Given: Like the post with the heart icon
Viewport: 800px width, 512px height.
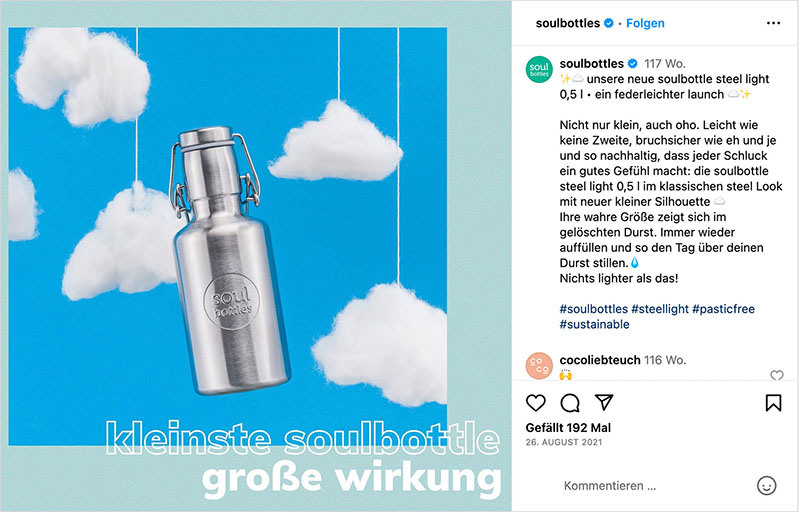Looking at the screenshot, I should tap(536, 403).
